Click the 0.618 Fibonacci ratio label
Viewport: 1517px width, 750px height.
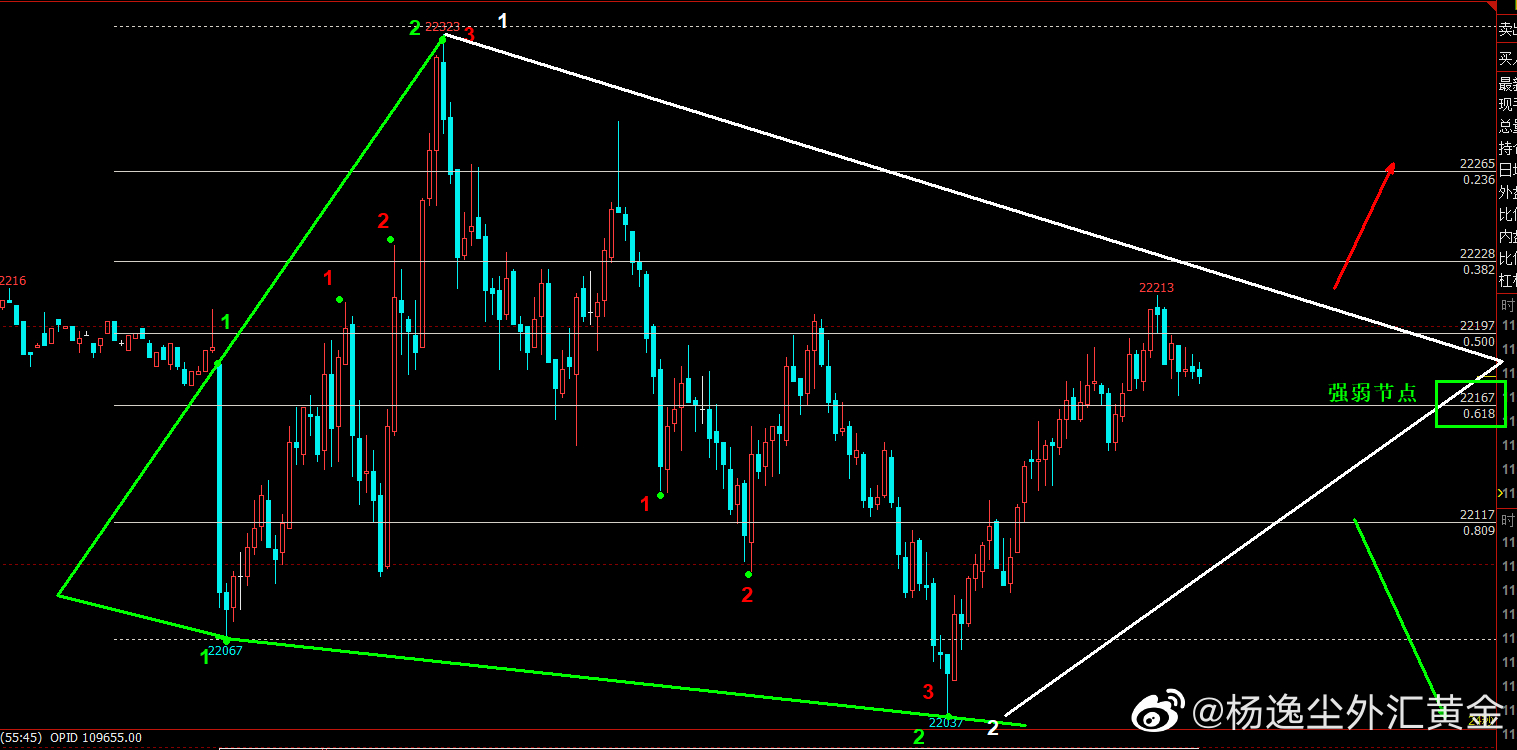pos(1479,414)
